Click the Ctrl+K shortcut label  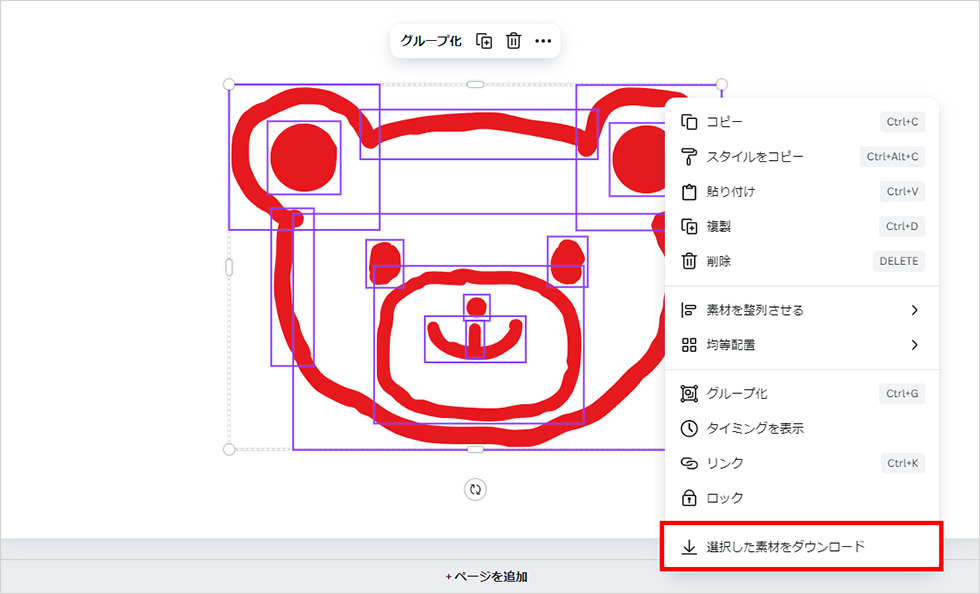pos(902,463)
